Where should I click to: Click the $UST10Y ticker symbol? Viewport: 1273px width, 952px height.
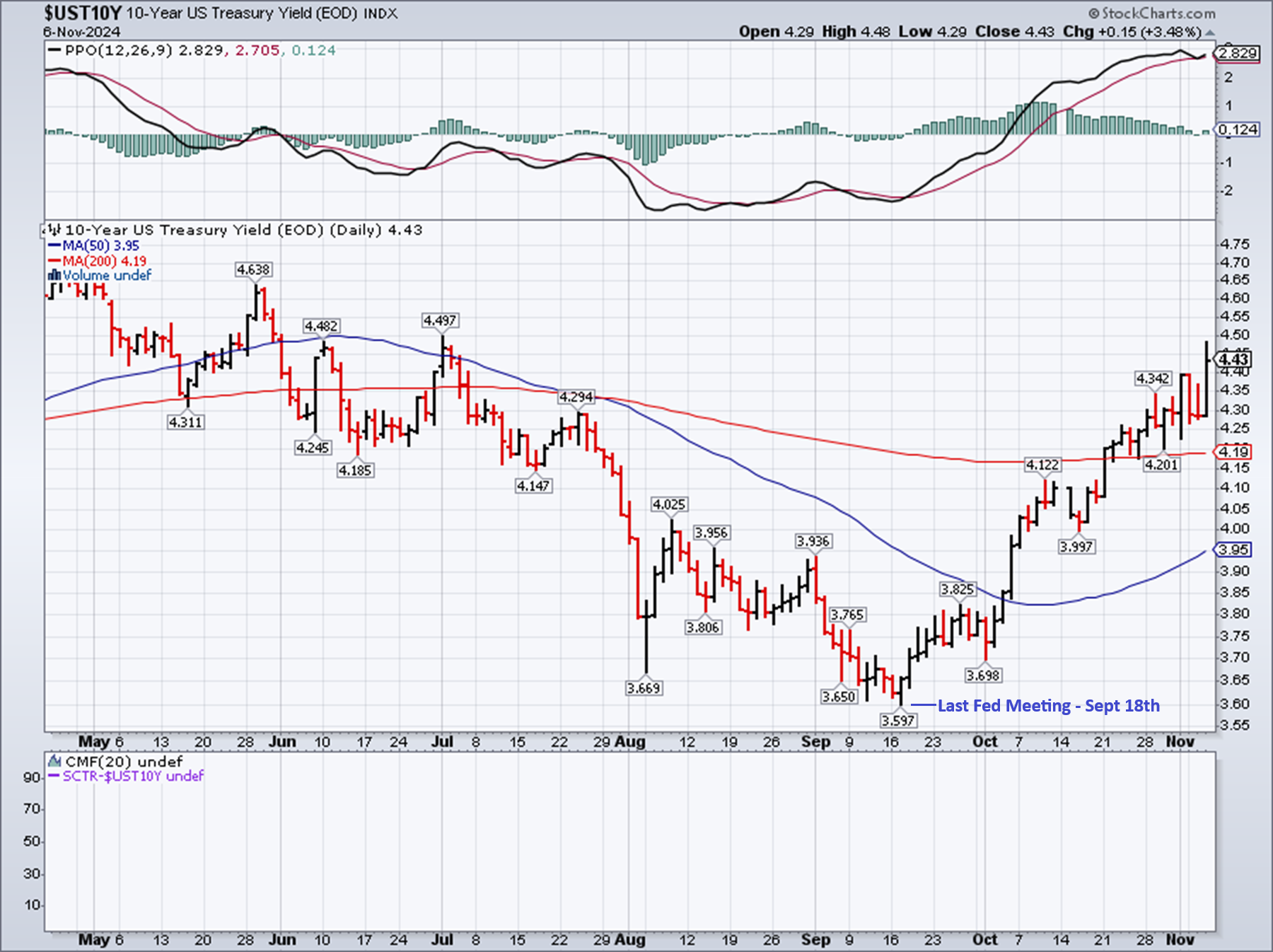pyautogui.click(x=82, y=13)
